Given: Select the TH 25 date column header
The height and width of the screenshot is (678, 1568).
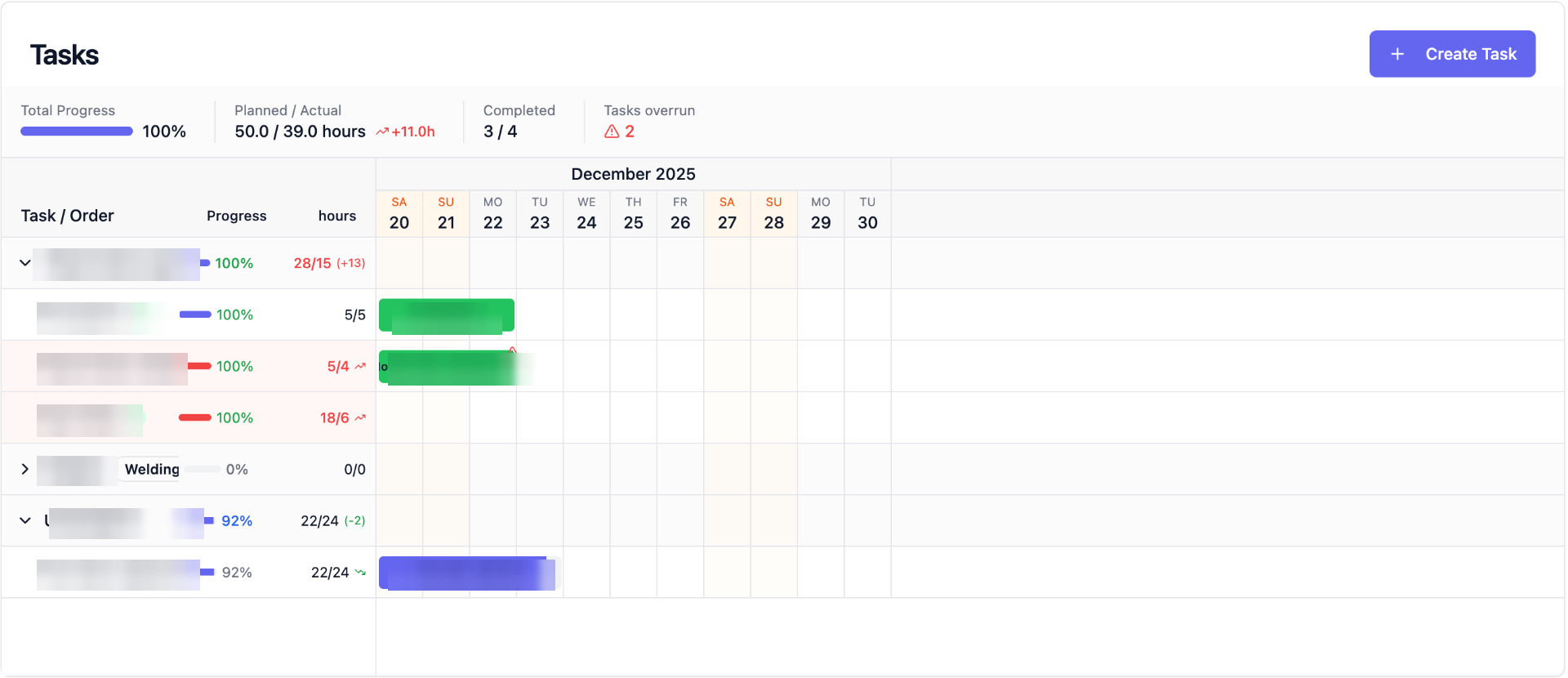Looking at the screenshot, I should click(634, 214).
